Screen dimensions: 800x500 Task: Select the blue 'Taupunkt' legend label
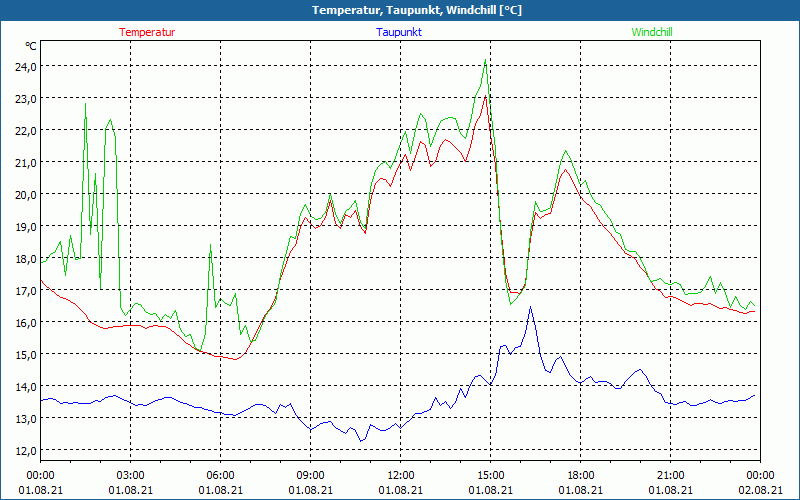399,32
